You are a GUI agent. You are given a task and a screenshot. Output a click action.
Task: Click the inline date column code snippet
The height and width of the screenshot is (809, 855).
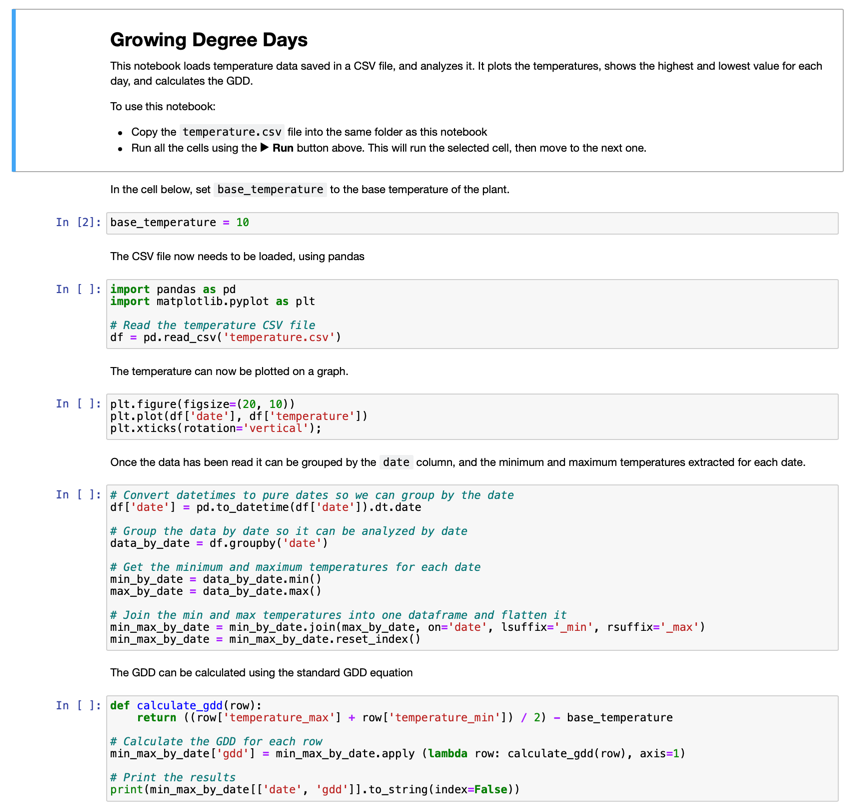click(x=395, y=462)
